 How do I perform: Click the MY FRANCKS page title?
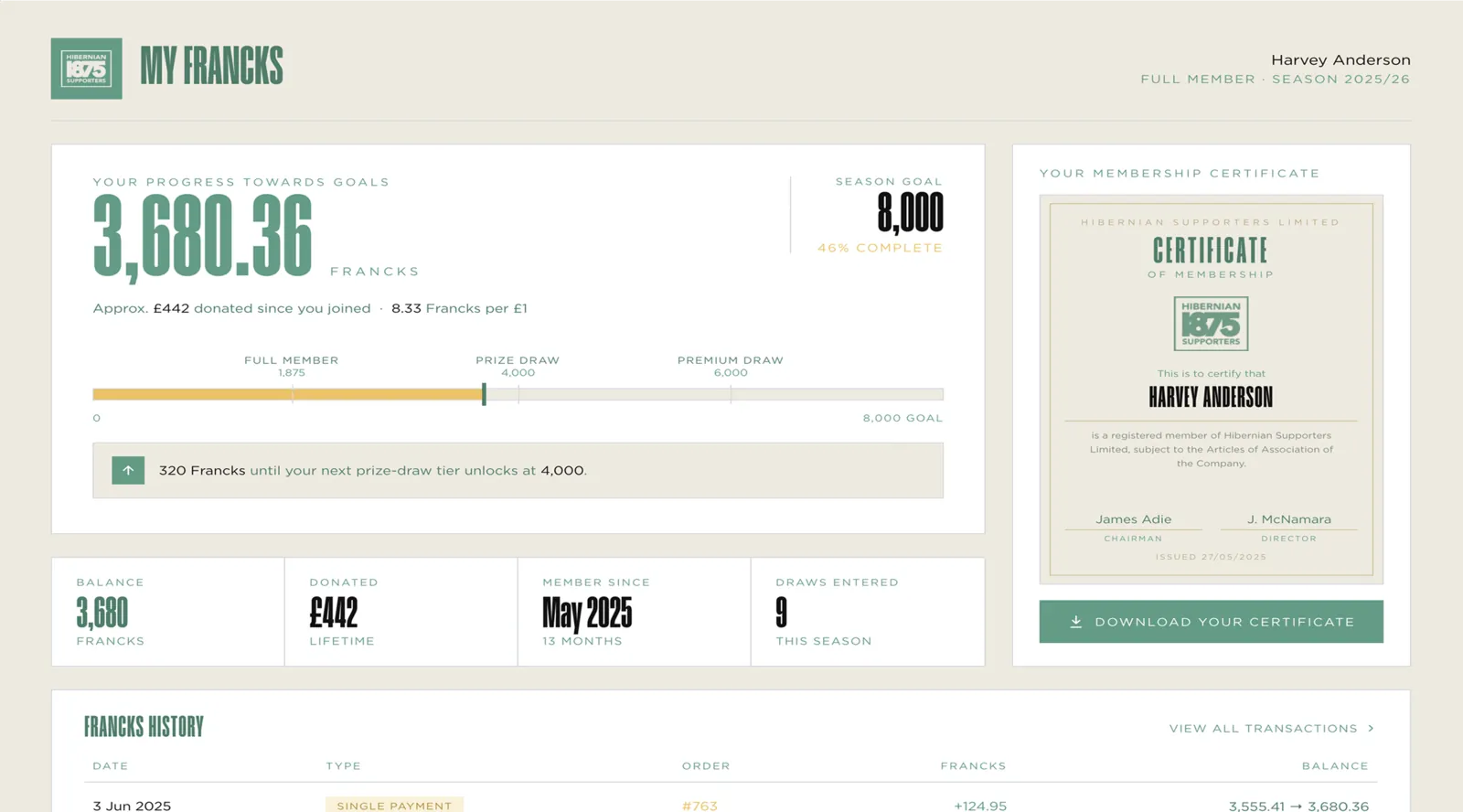coord(212,67)
